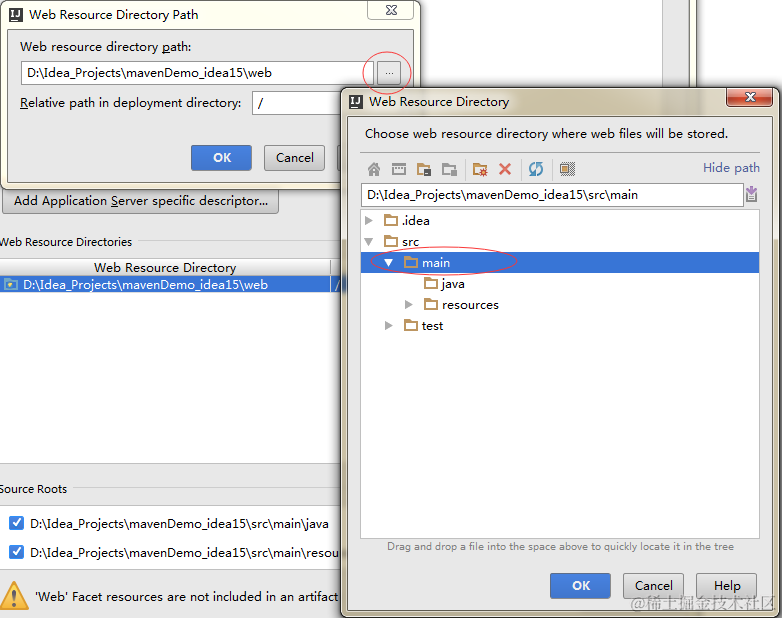Click the warning triangle icon near Web Facet message
Screen dimensions: 782x618
coord(14,596)
